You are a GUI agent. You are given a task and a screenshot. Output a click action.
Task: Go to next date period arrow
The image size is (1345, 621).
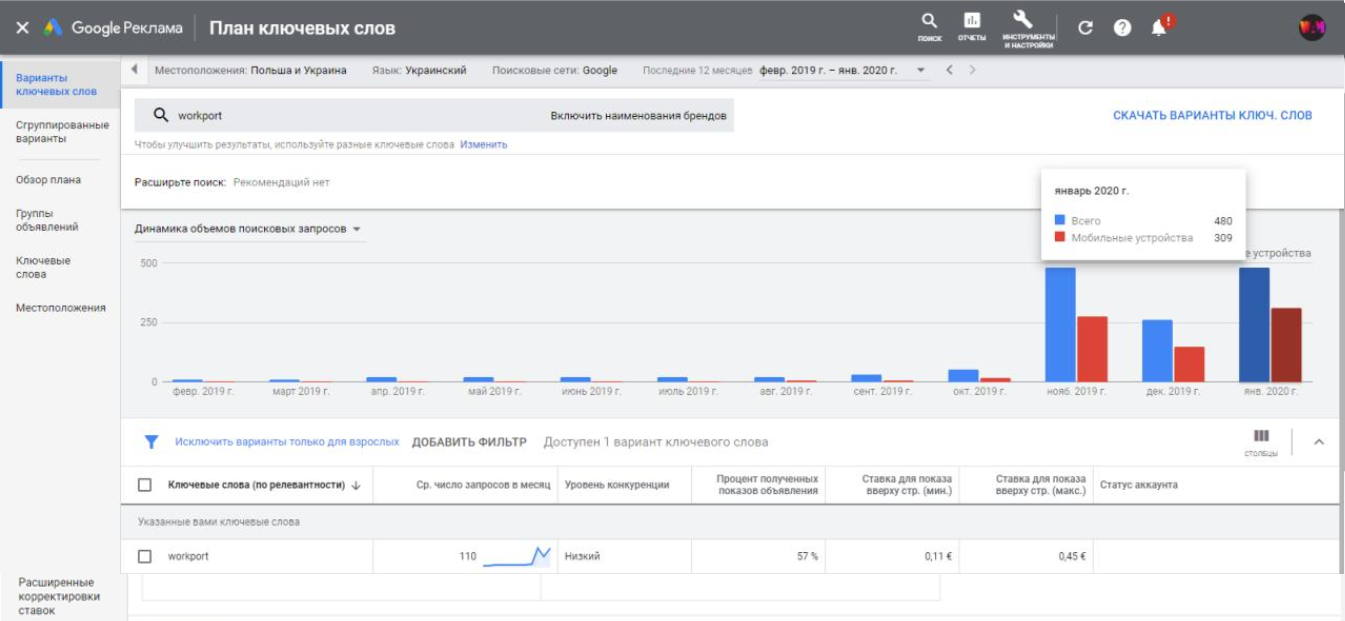point(972,70)
